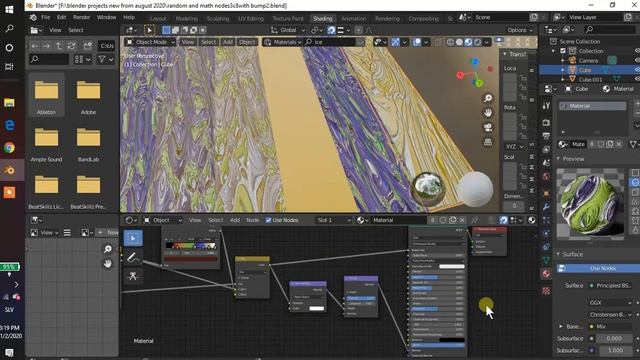
Task: Switch to the Shading workspace tab
Action: [x=322, y=18]
